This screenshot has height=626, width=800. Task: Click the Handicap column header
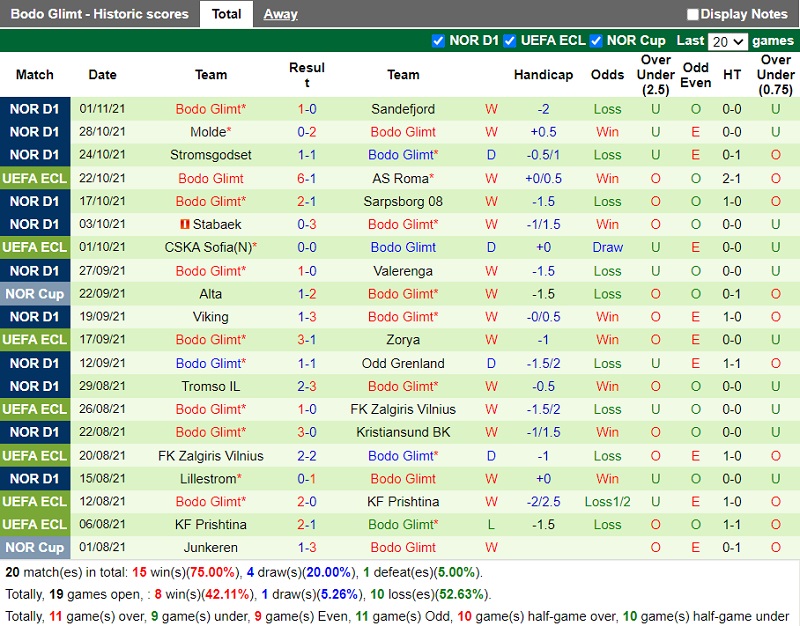[543, 75]
